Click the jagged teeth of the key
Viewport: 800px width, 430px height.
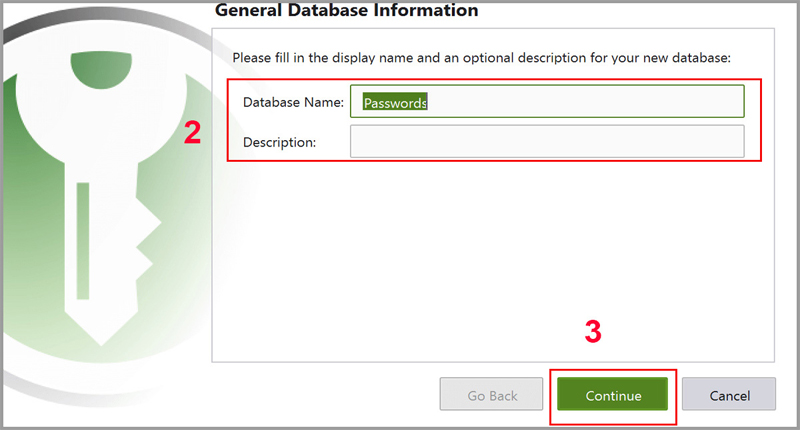tap(145, 250)
